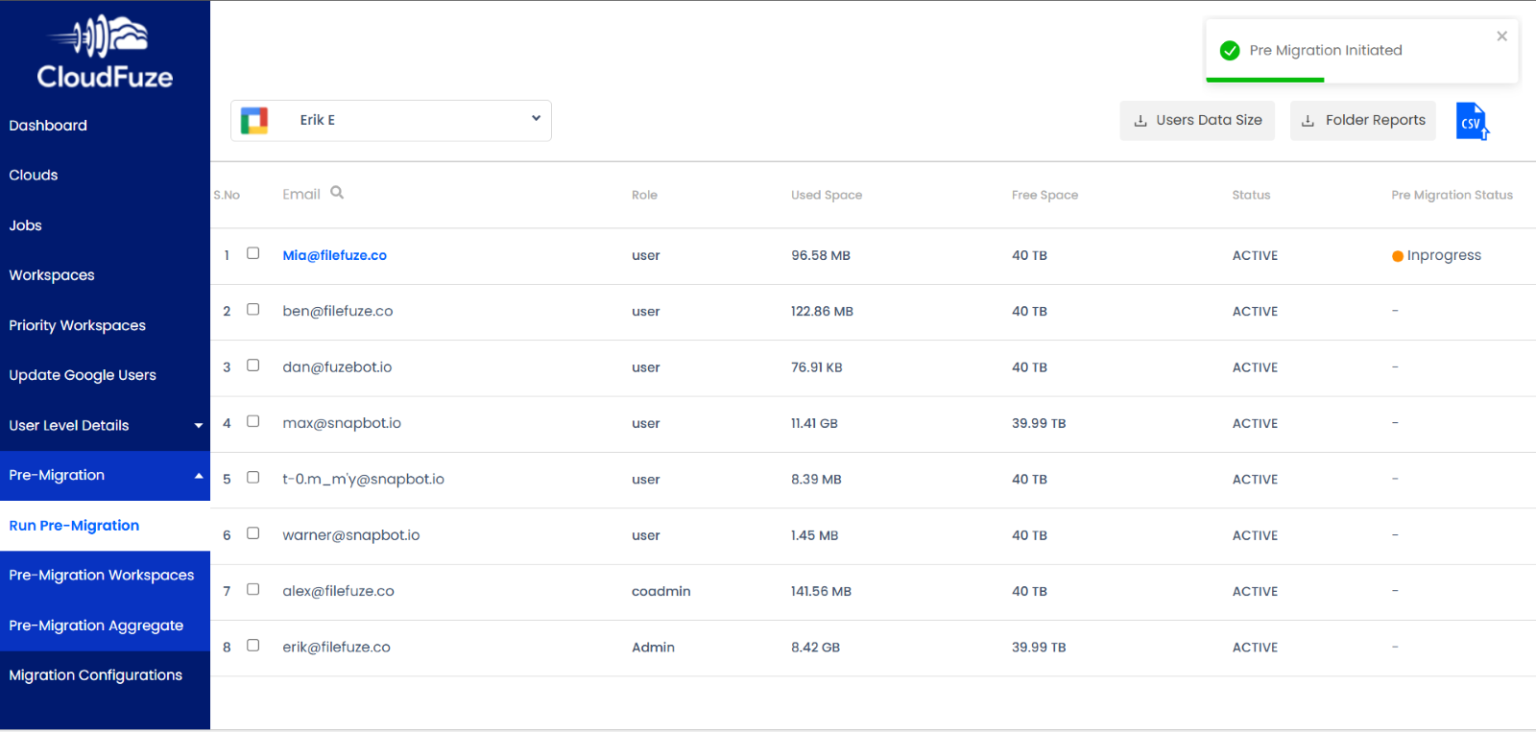Viewport: 1536px width, 732px height.
Task: Click the download icon on Users Data Size
Action: click(1141, 120)
